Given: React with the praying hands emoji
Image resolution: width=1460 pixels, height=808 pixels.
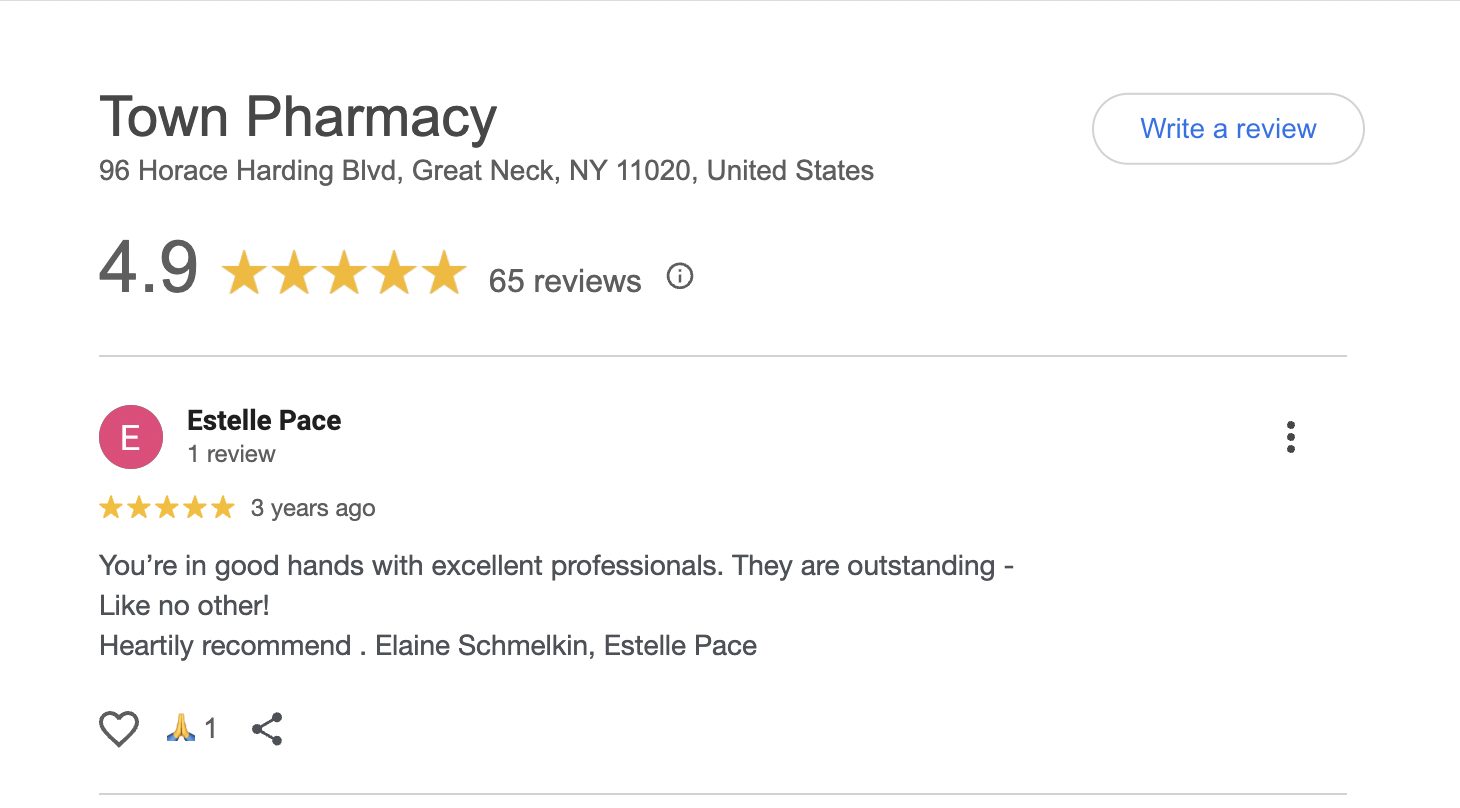Looking at the screenshot, I should (180, 728).
